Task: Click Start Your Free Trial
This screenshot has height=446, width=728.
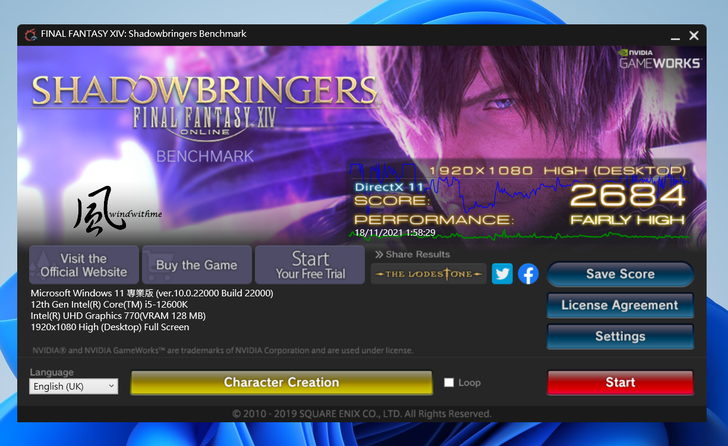Action: click(x=310, y=265)
